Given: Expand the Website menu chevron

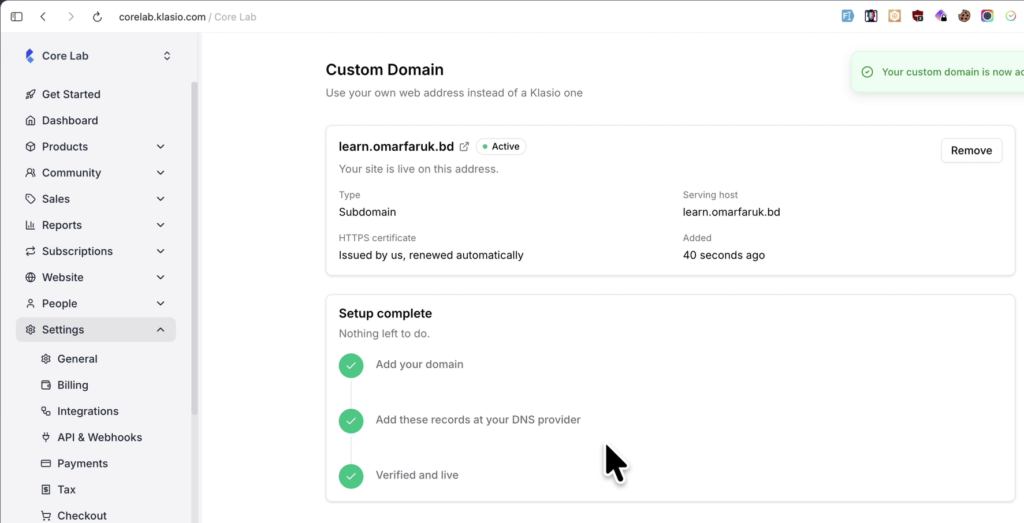Looking at the screenshot, I should [x=161, y=277].
